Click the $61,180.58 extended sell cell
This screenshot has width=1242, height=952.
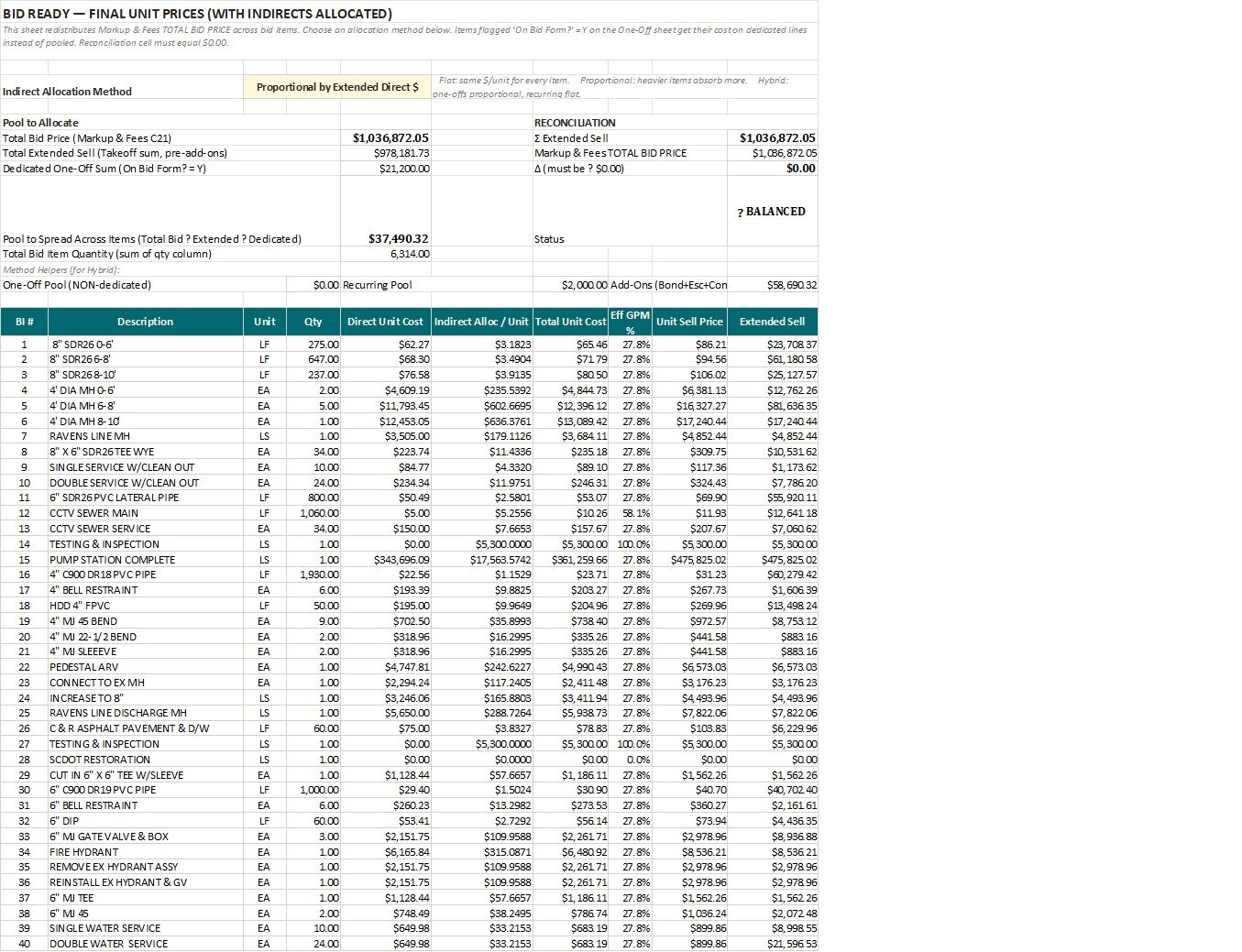tap(773, 359)
